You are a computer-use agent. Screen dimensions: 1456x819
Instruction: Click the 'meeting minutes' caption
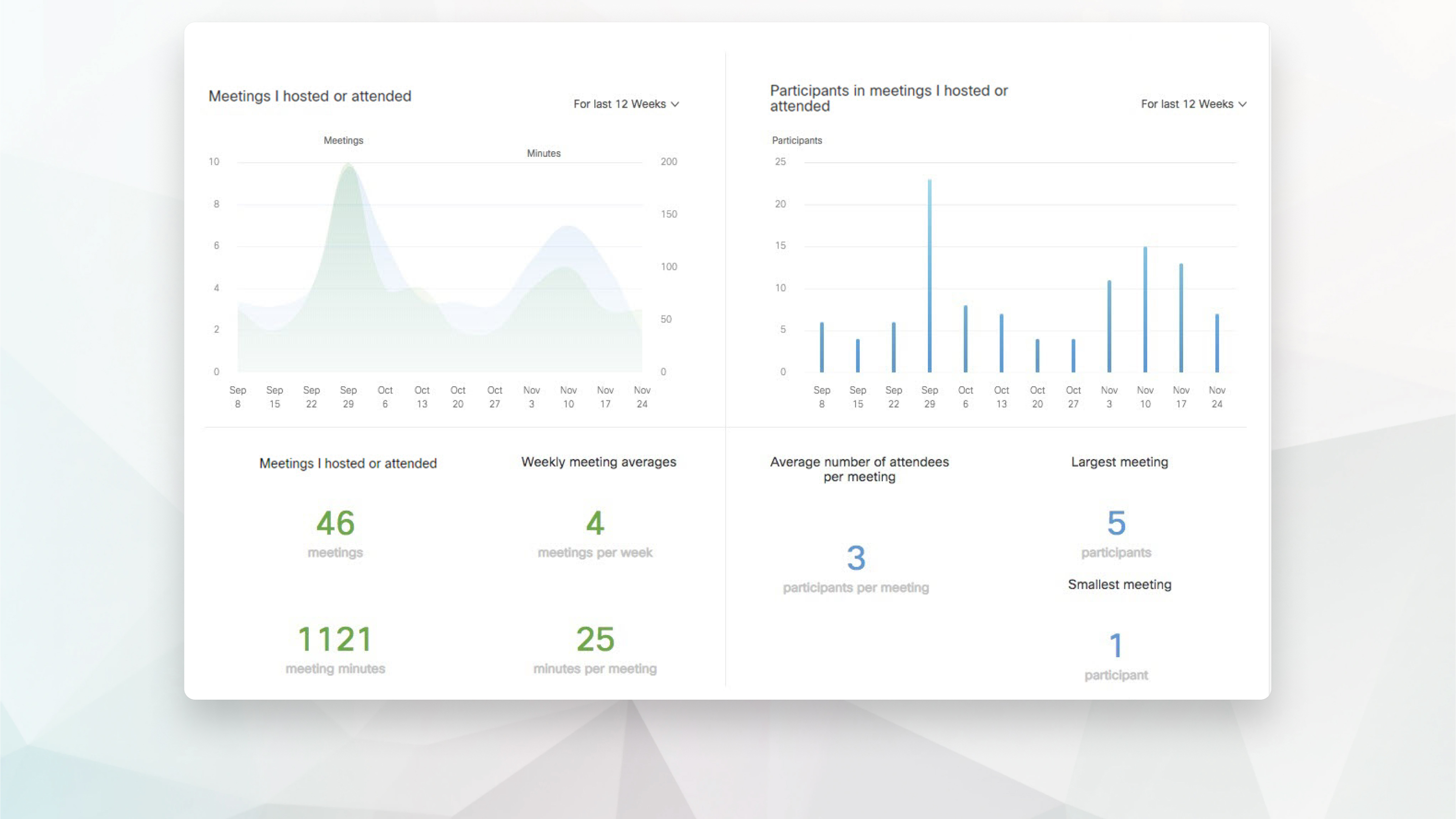335,668
